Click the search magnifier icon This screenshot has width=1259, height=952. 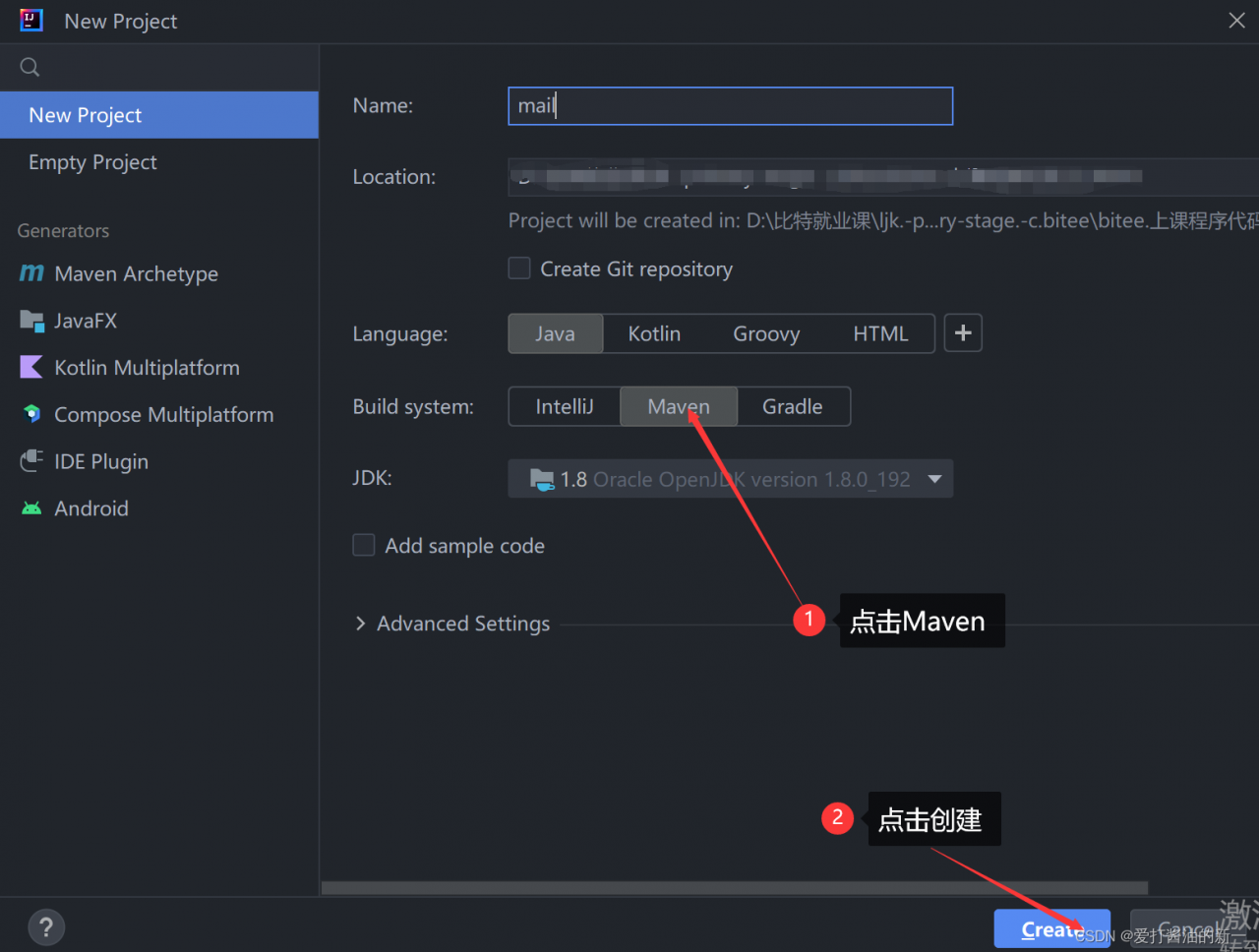coord(30,67)
